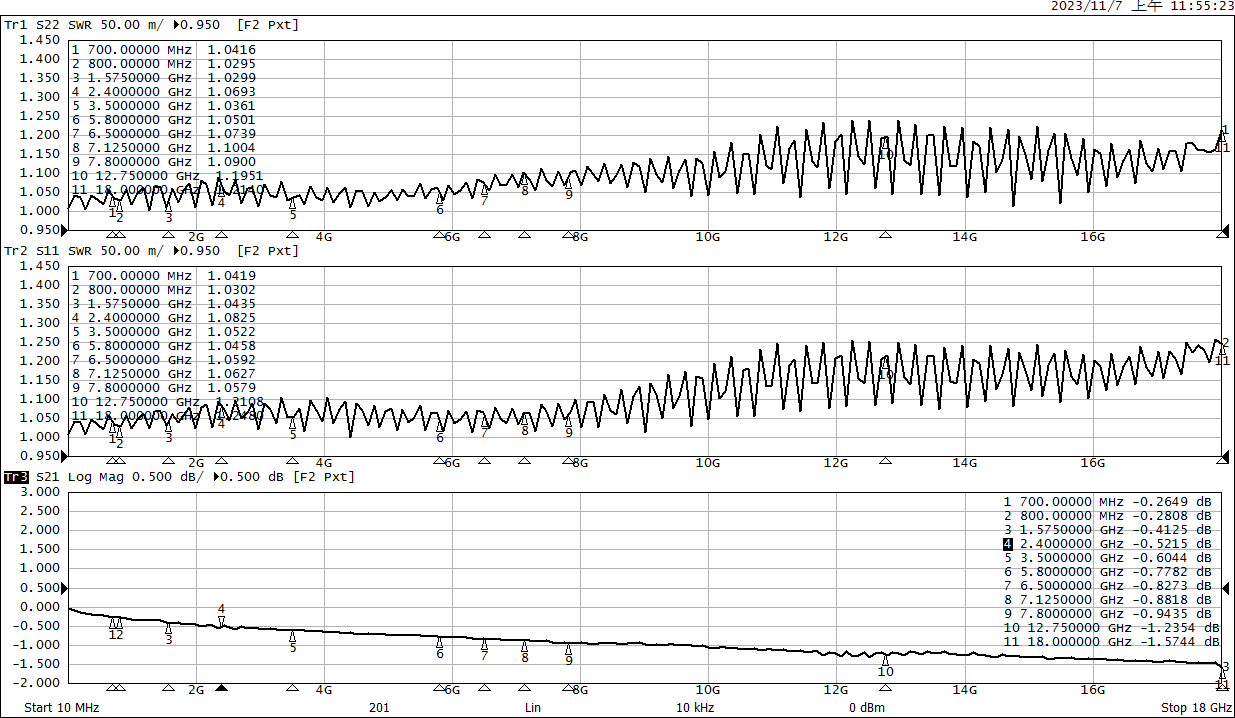Open the Lin sweep type setting

pos(534,708)
